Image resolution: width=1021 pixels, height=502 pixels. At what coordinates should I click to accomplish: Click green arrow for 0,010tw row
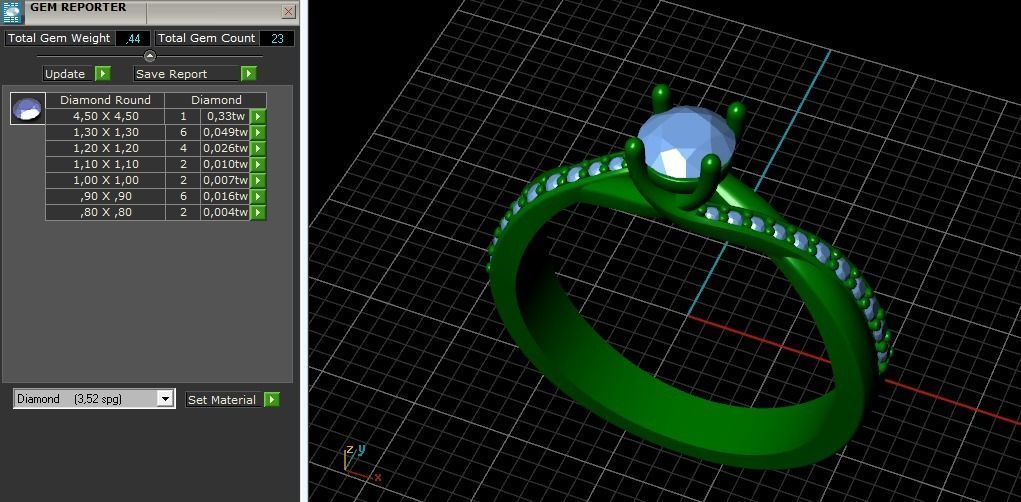[x=259, y=164]
